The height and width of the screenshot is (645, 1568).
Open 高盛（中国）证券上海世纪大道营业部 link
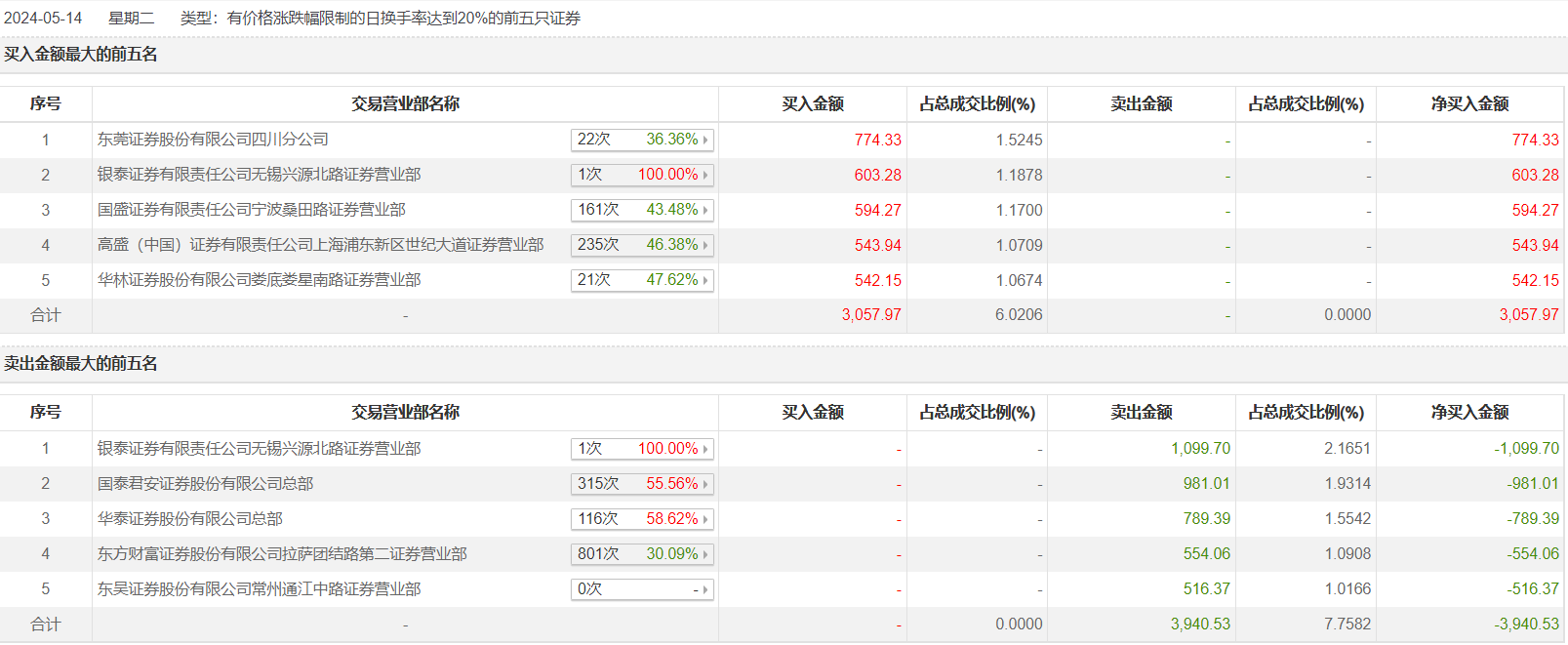320,245
